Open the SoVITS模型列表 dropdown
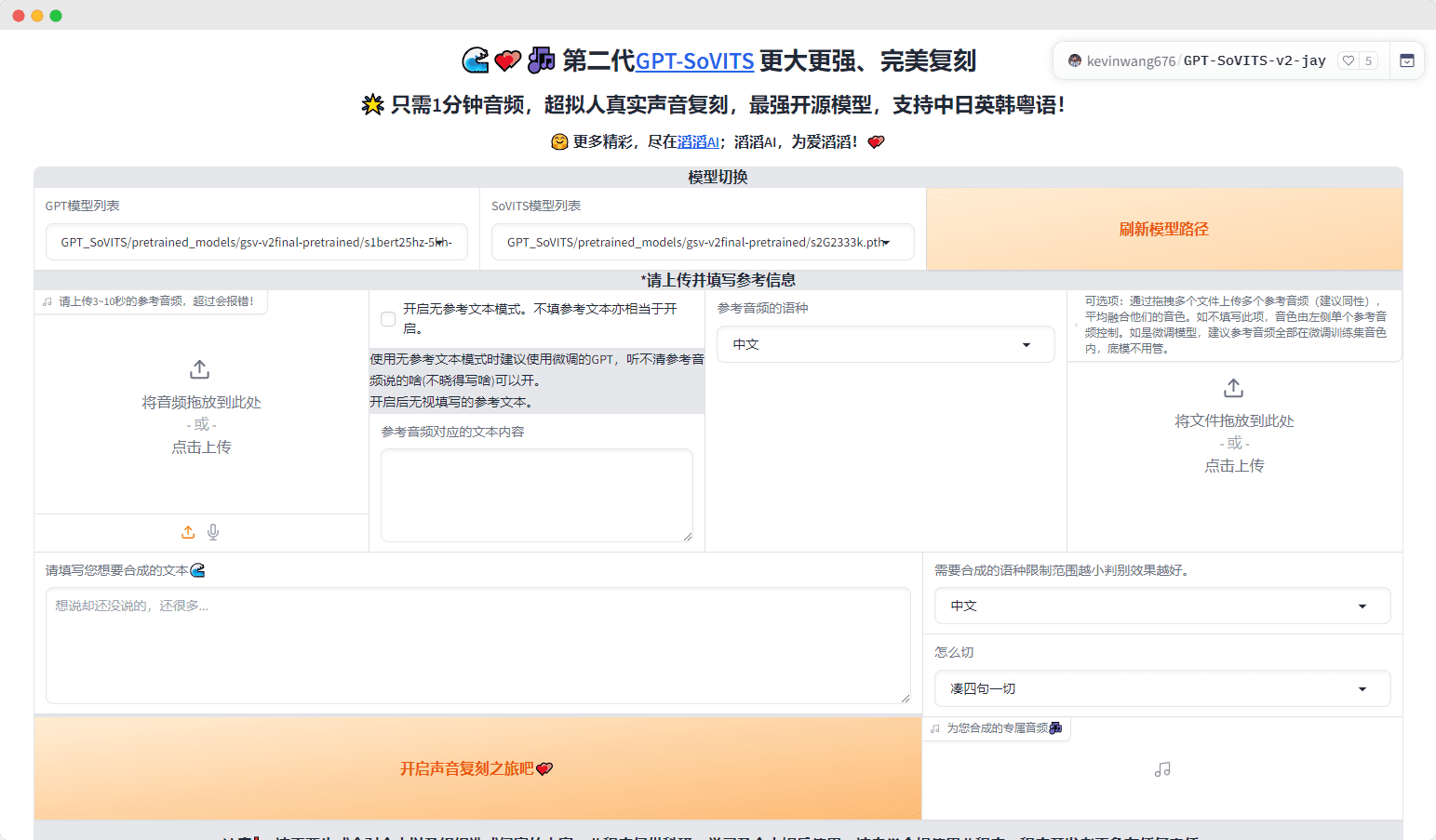The image size is (1436, 840). (x=703, y=242)
